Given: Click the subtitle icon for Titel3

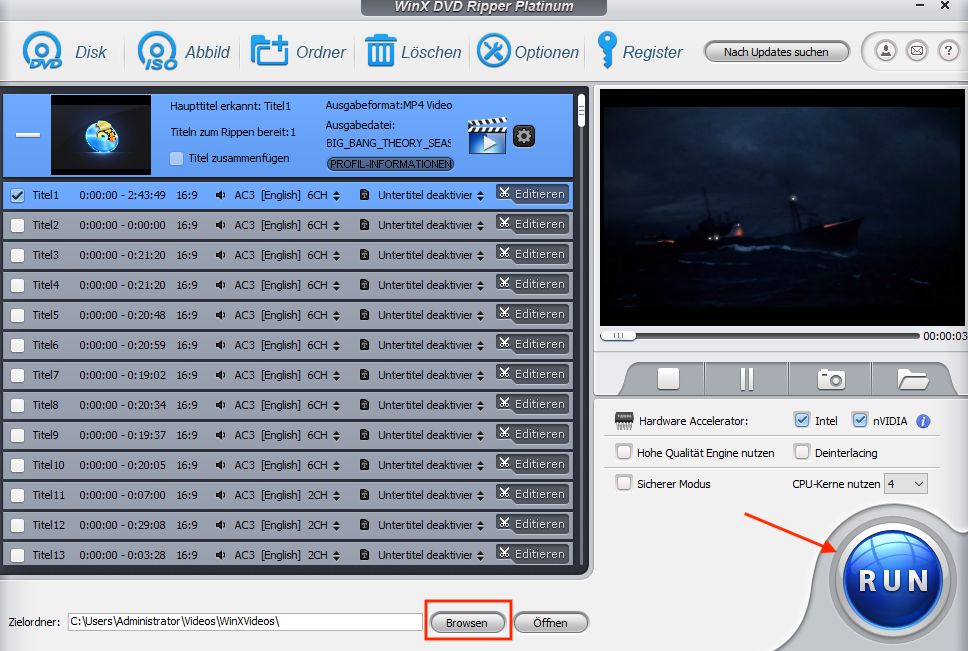Looking at the screenshot, I should coord(364,255).
